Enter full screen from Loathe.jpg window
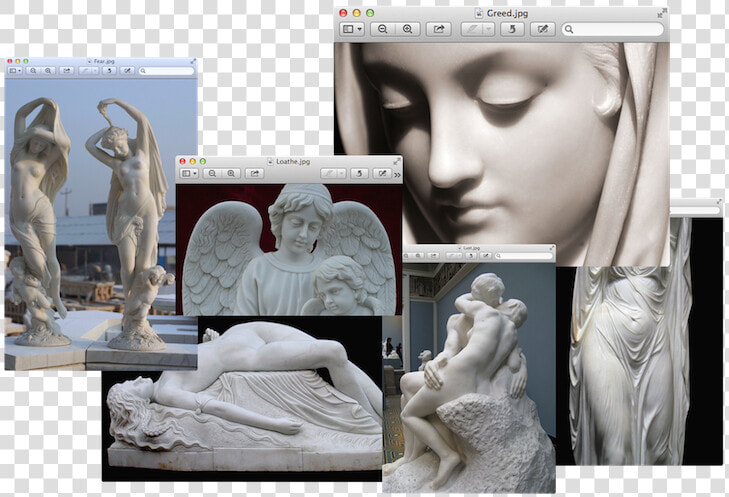This screenshot has width=729, height=497. (x=397, y=161)
